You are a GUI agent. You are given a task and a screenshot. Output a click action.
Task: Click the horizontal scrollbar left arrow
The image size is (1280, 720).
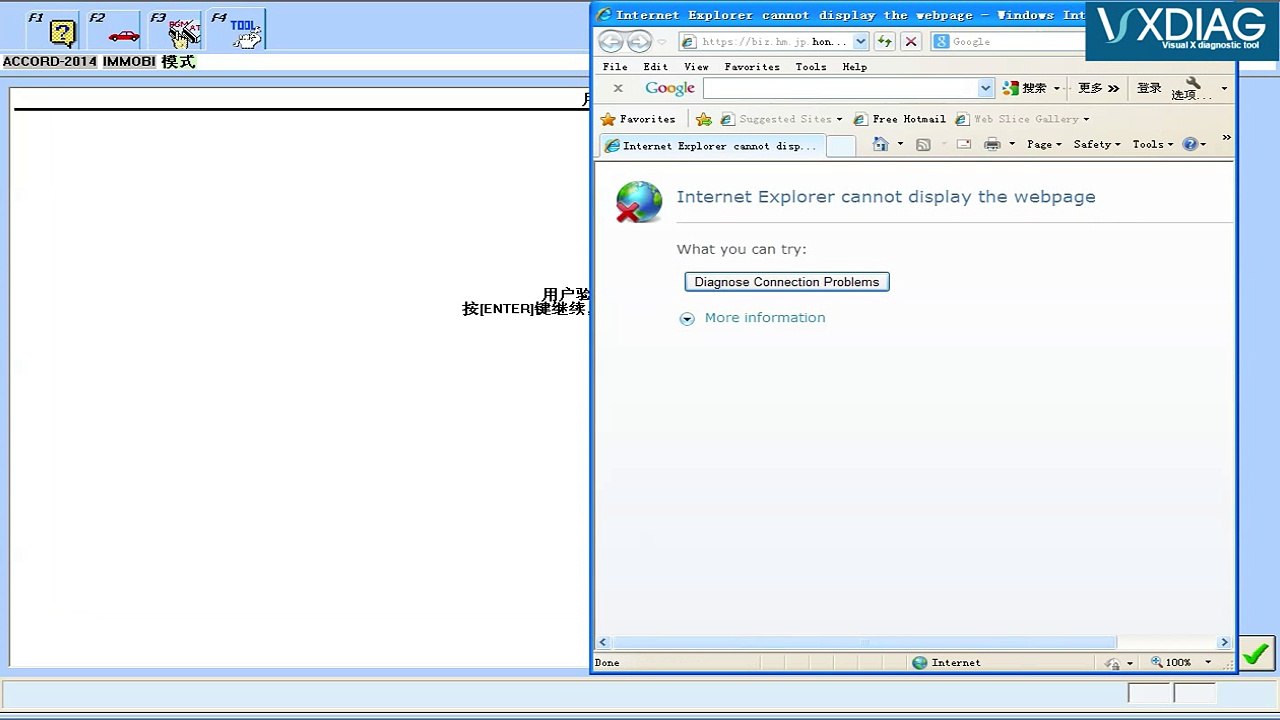coord(603,642)
